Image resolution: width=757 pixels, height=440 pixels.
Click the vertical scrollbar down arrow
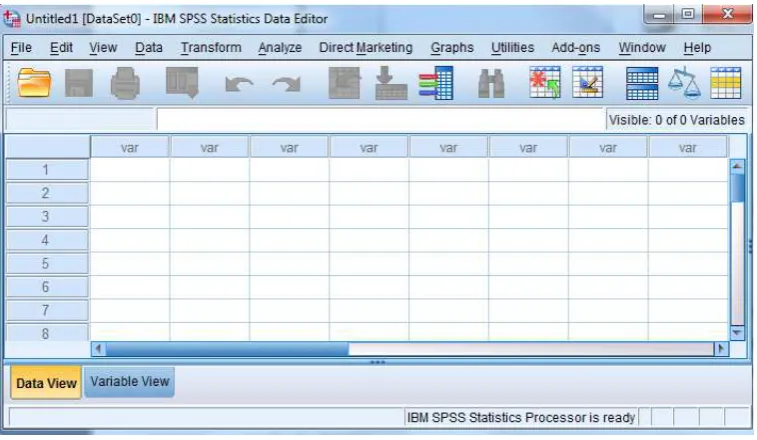(737, 333)
